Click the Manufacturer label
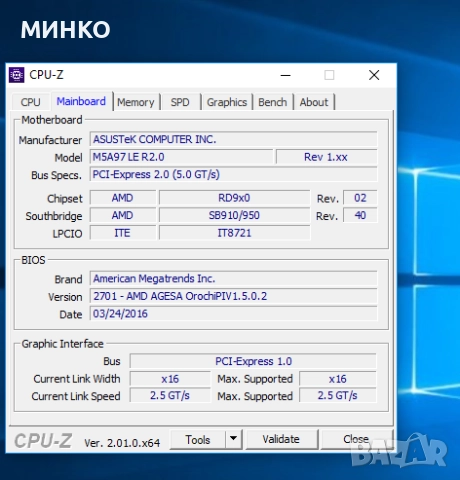460x480 pixels. click(x=50, y=140)
